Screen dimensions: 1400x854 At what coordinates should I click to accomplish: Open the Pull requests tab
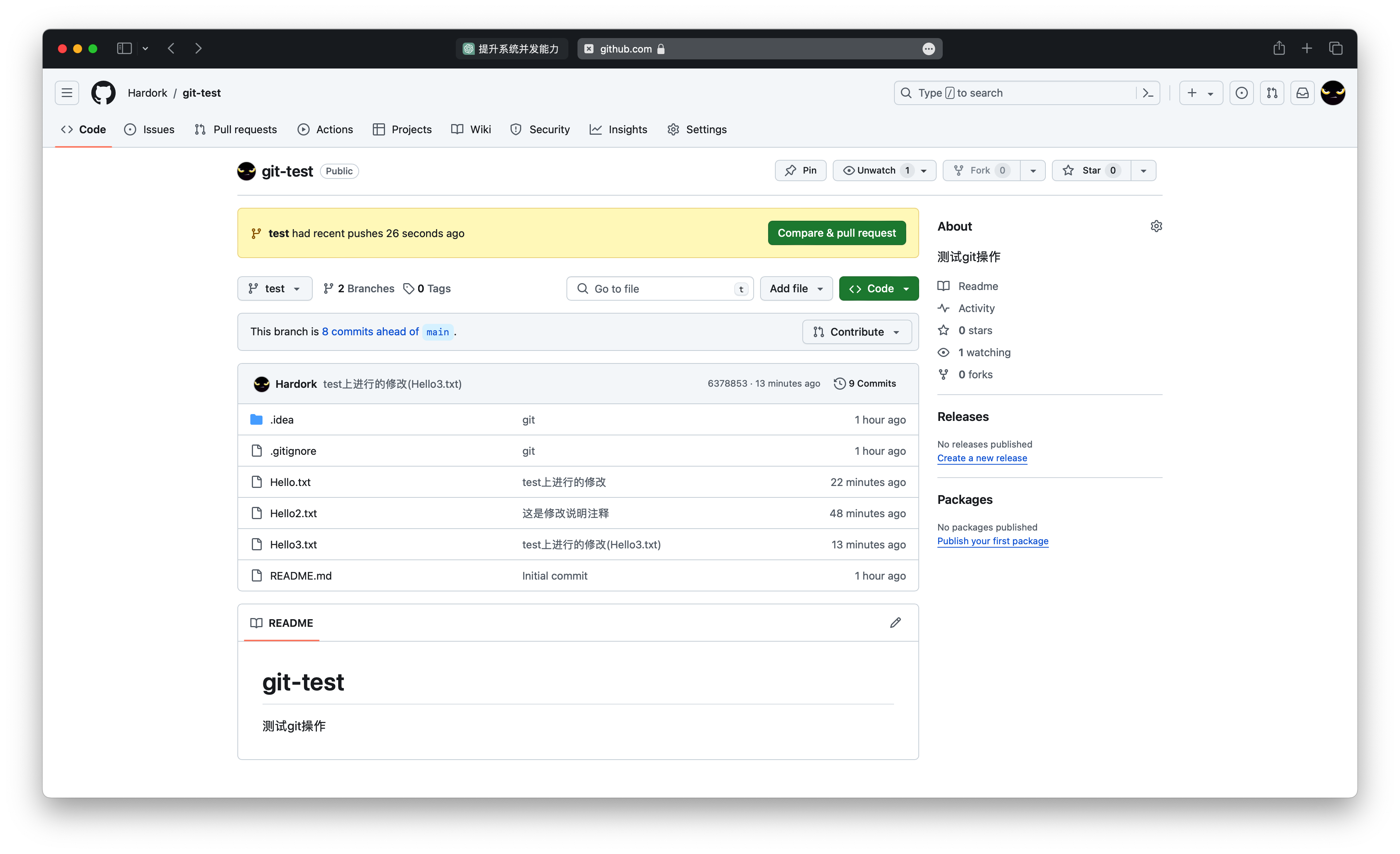[x=236, y=129]
